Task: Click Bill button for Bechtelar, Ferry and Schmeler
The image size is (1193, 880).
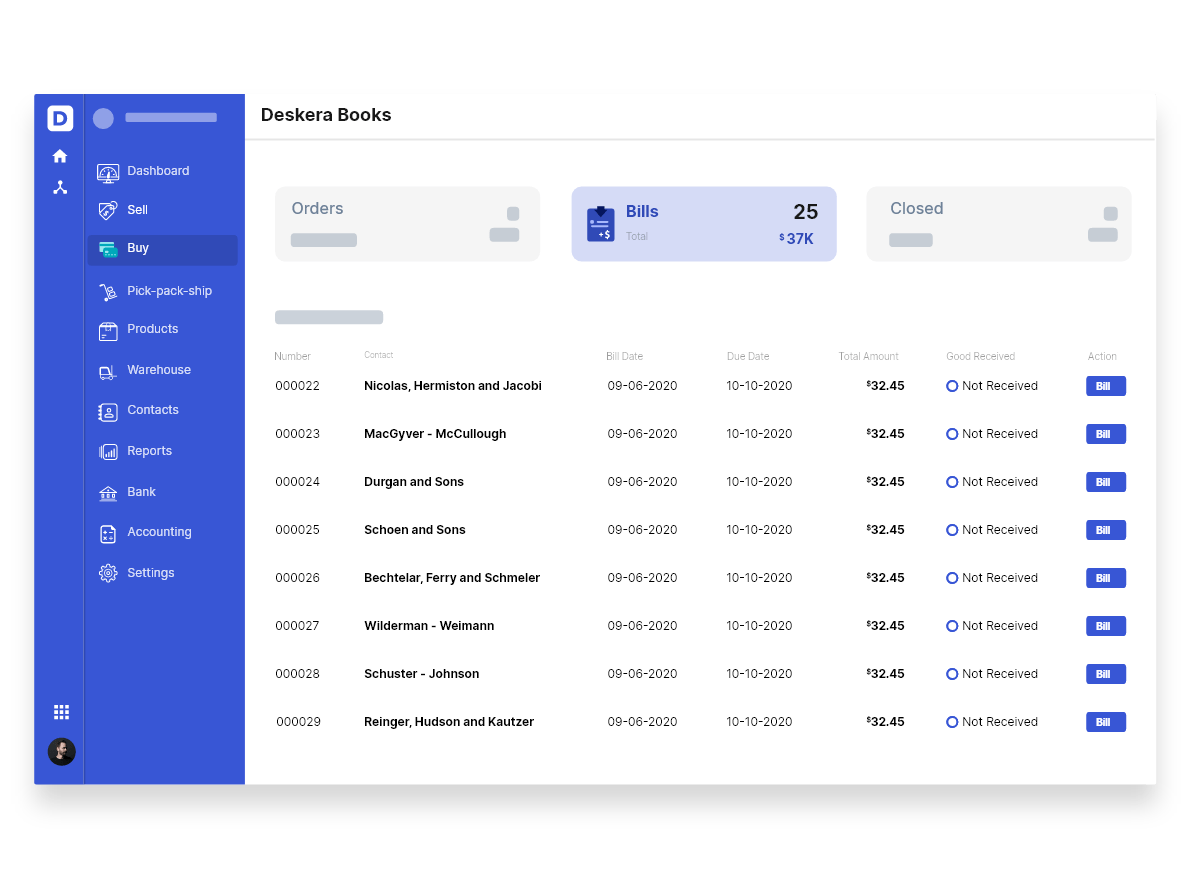Action: pos(1106,577)
